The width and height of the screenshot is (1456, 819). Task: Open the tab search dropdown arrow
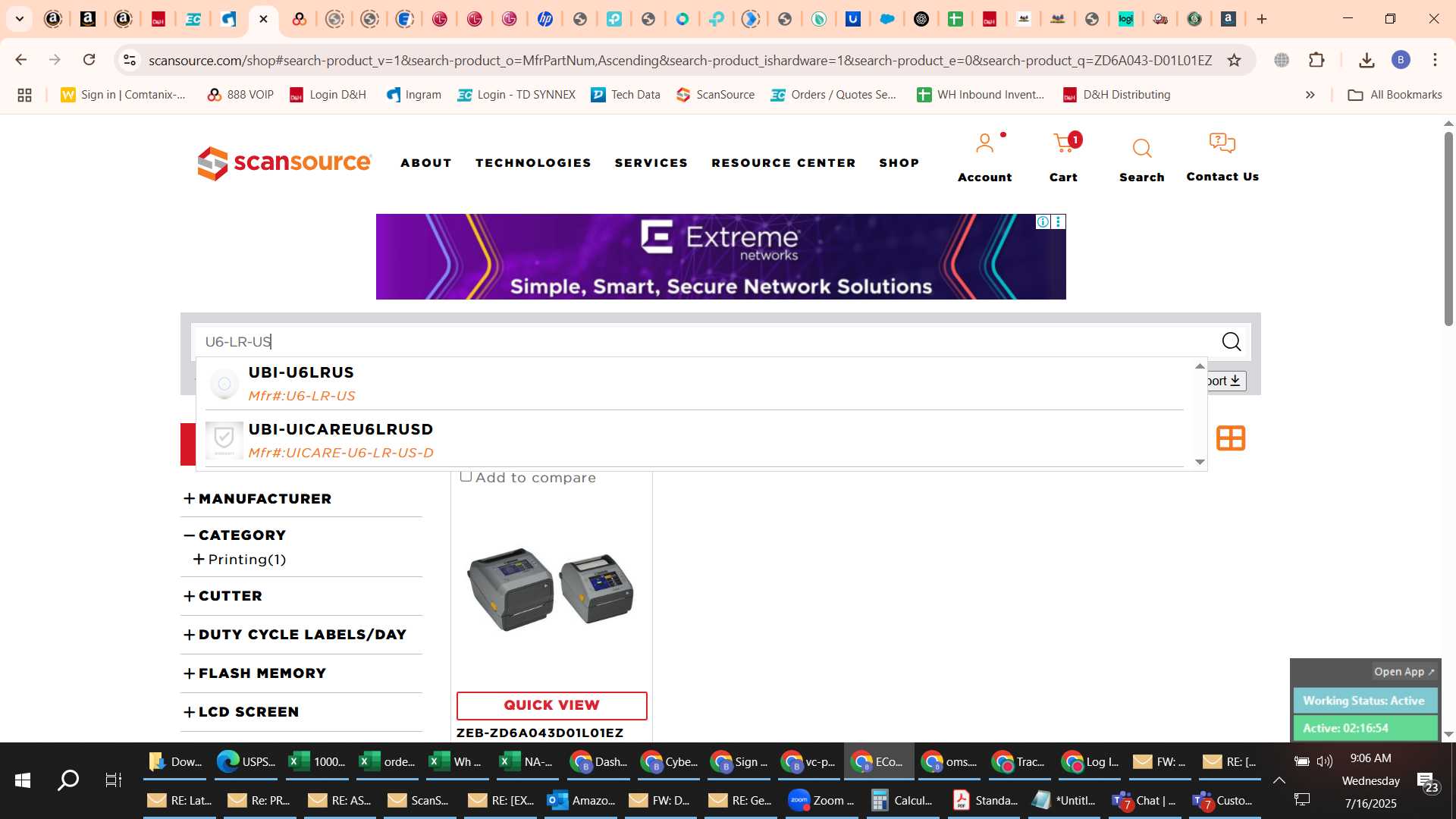(x=20, y=19)
